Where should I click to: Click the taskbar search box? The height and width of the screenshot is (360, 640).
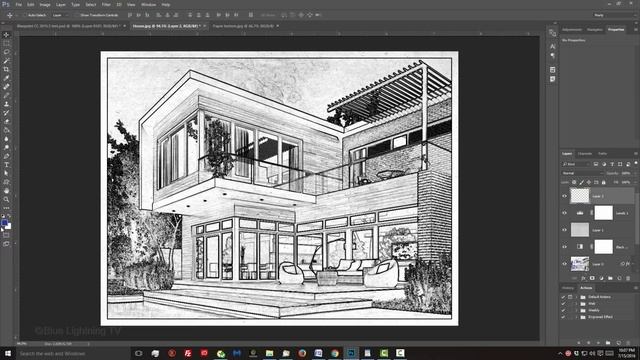pyautogui.click(x=73, y=353)
